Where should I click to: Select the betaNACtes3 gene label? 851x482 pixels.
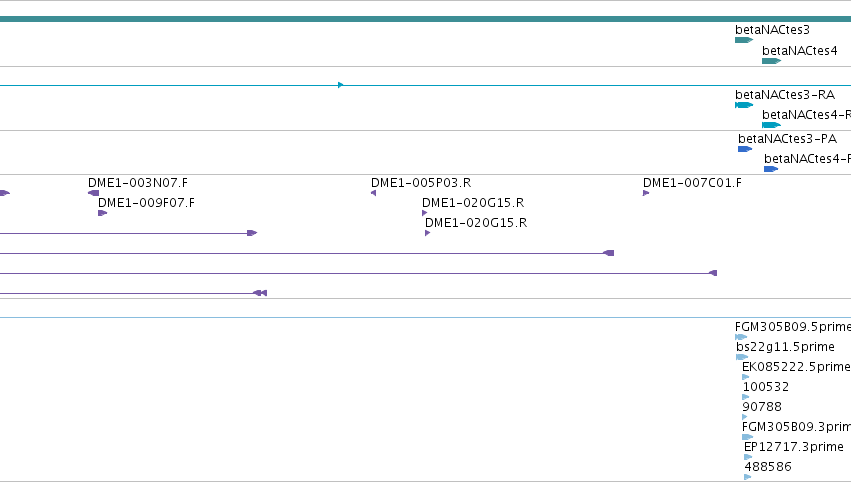point(772,30)
